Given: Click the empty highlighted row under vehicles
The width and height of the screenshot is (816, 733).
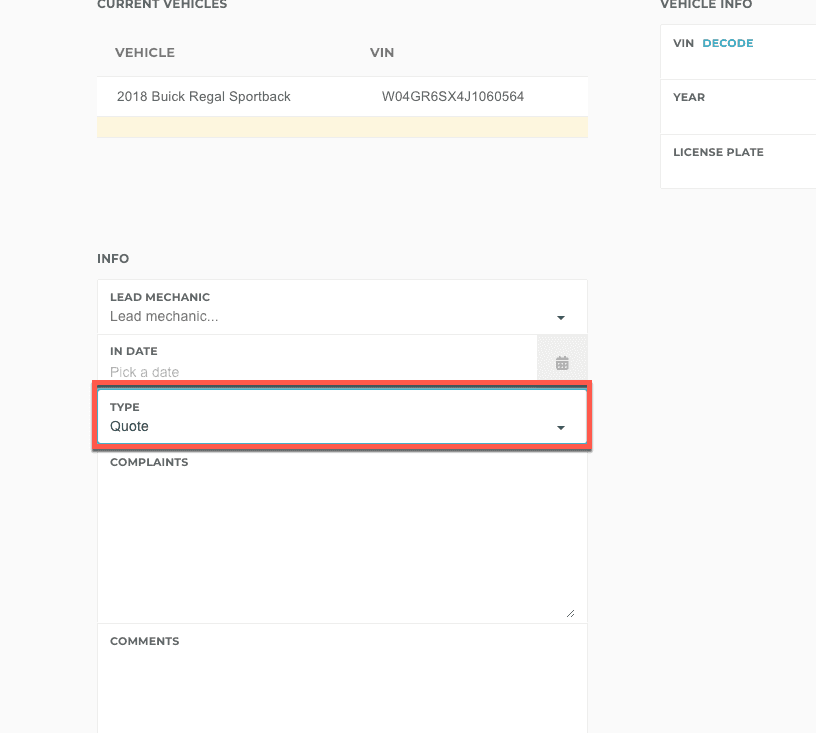Looking at the screenshot, I should point(342,127).
